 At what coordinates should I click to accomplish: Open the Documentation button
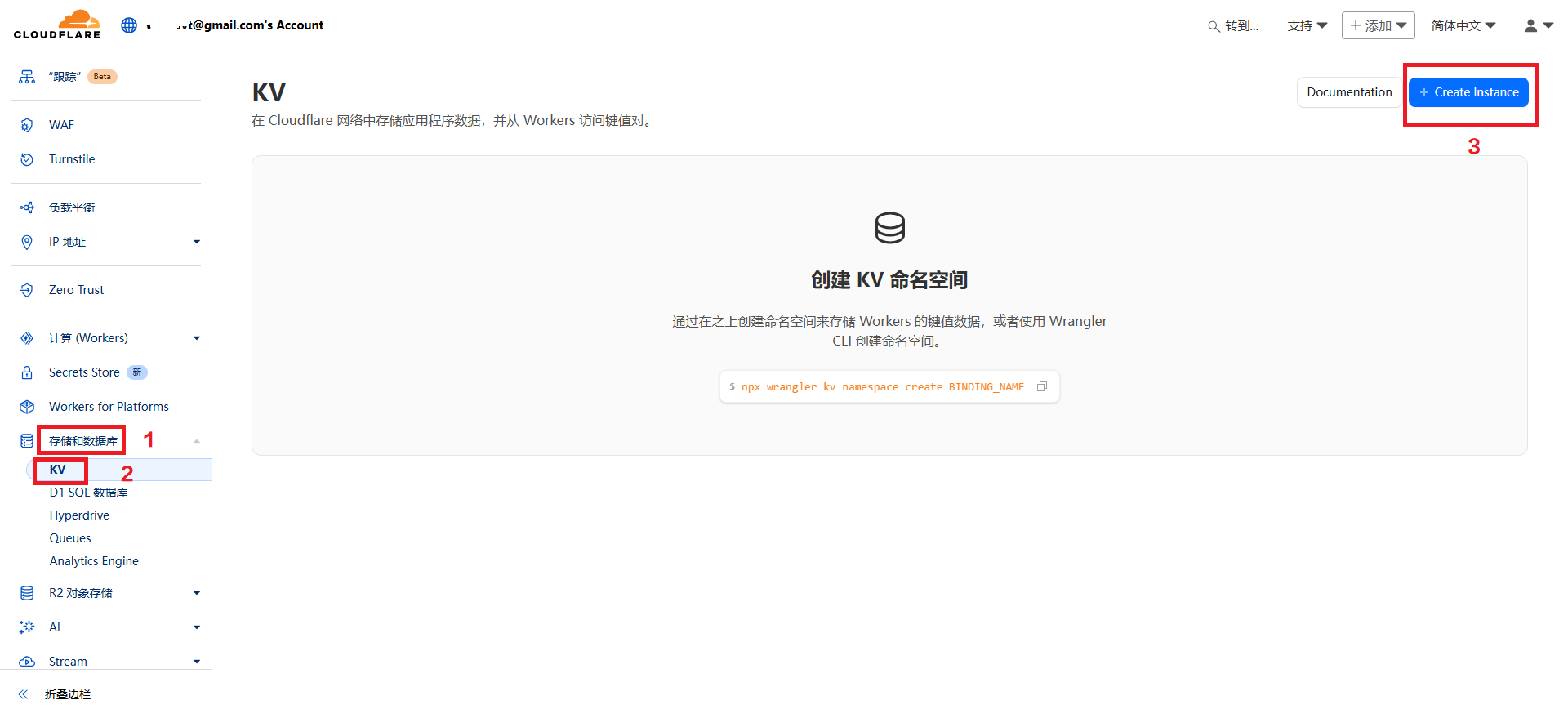click(x=1348, y=92)
